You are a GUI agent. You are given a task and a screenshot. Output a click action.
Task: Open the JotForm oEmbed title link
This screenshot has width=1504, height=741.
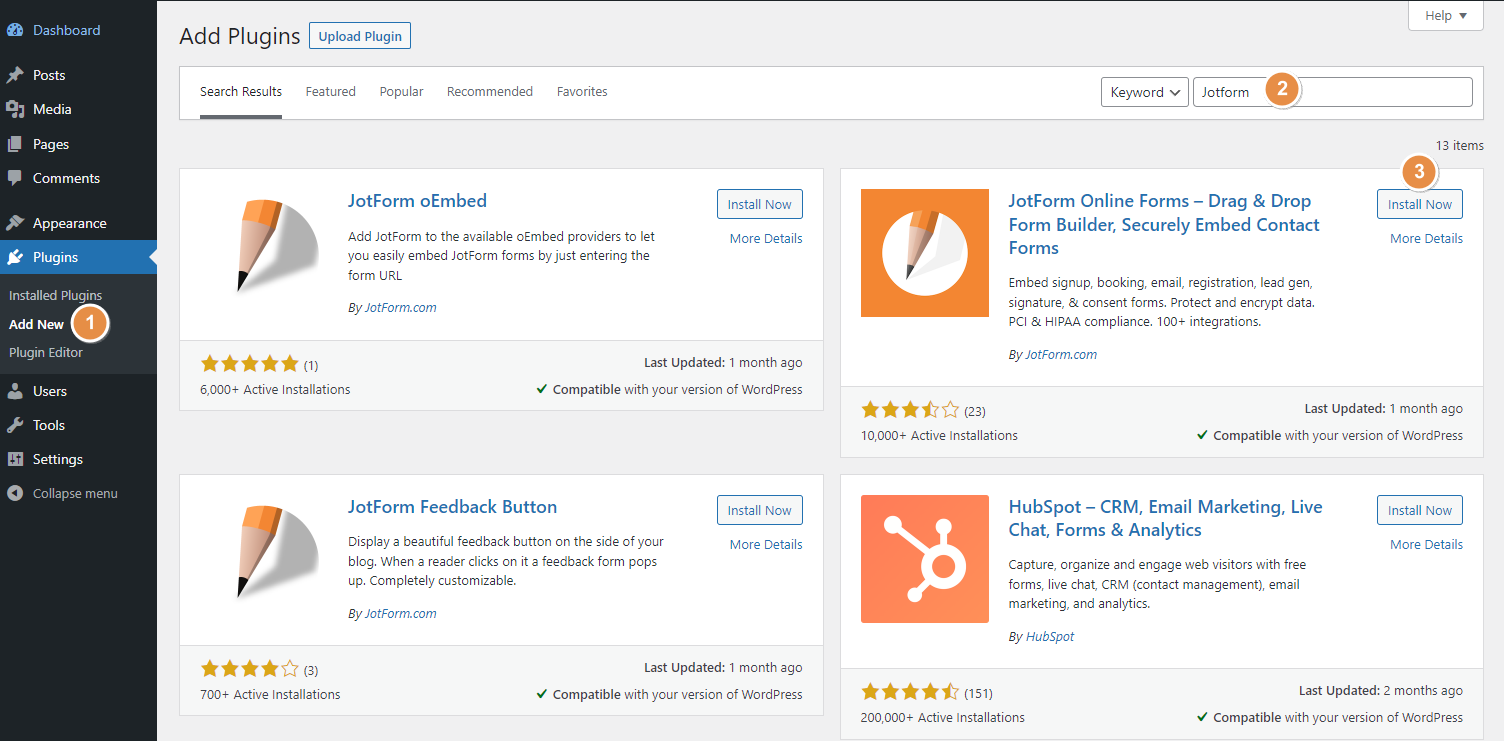(417, 201)
